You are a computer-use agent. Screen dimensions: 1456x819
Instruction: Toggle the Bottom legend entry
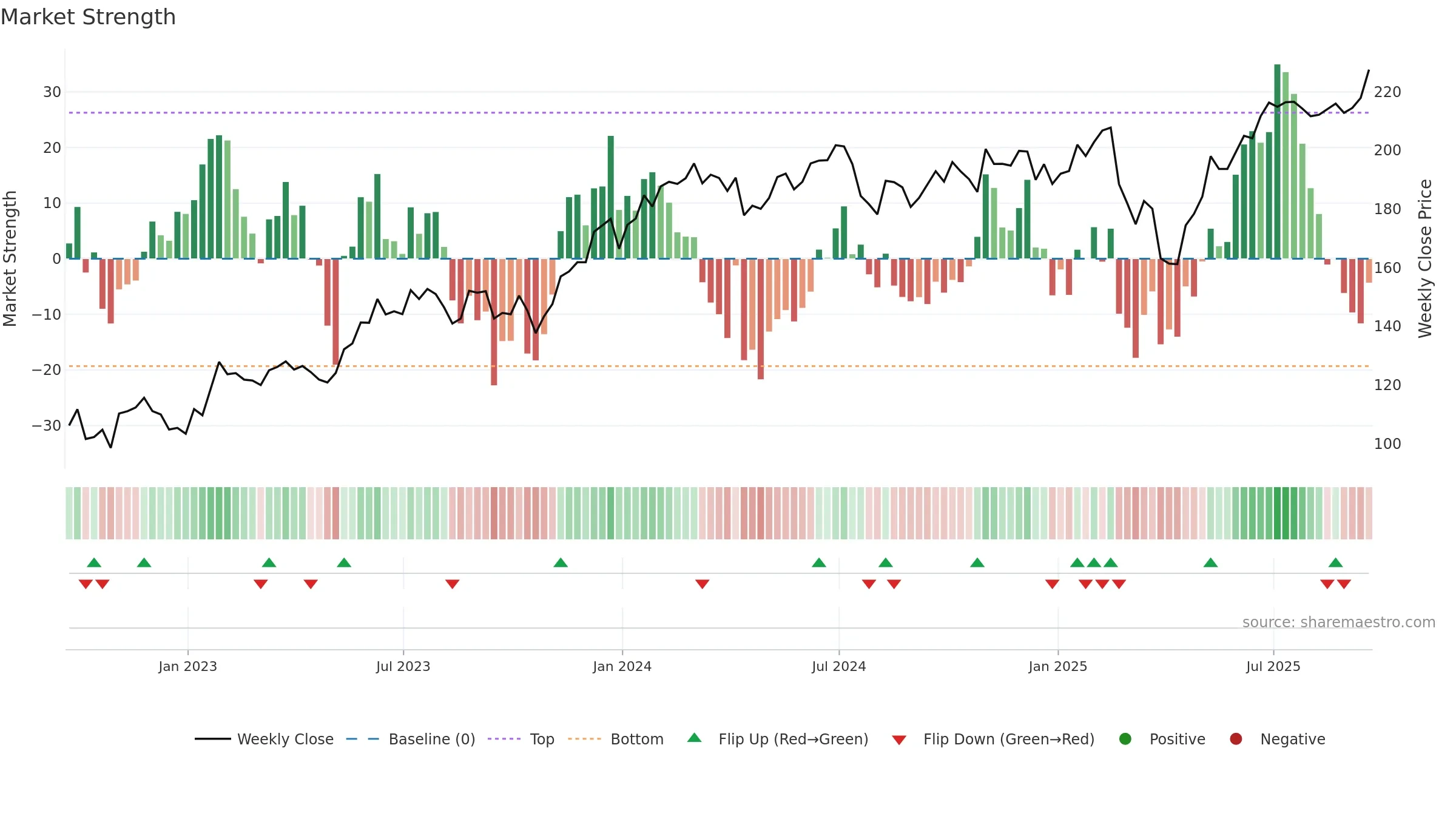click(x=615, y=739)
